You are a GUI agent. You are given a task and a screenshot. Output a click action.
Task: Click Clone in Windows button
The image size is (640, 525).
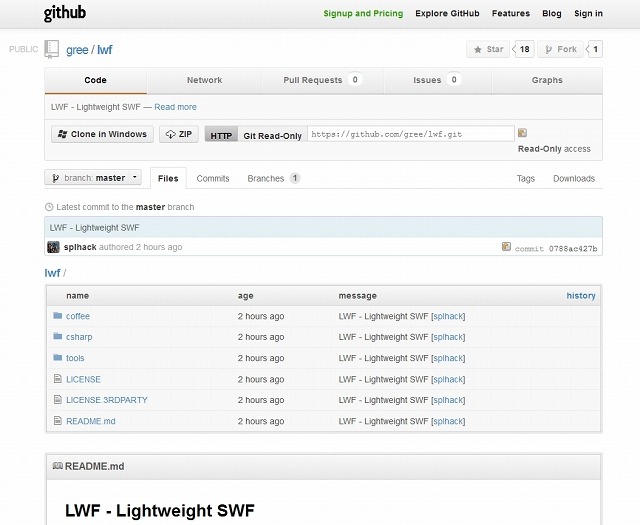pyautogui.click(x=102, y=134)
